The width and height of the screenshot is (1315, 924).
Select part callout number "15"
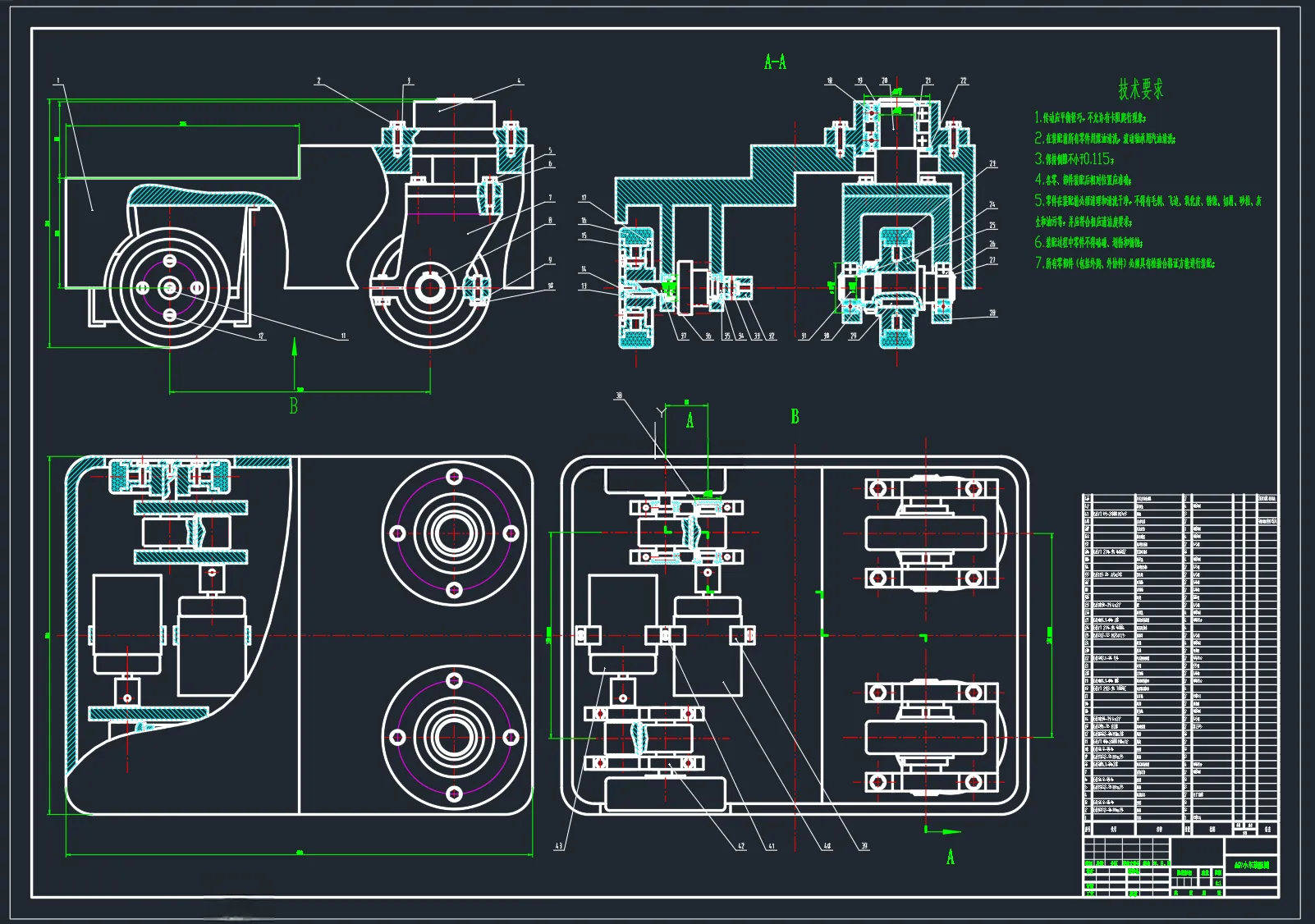pos(584,236)
